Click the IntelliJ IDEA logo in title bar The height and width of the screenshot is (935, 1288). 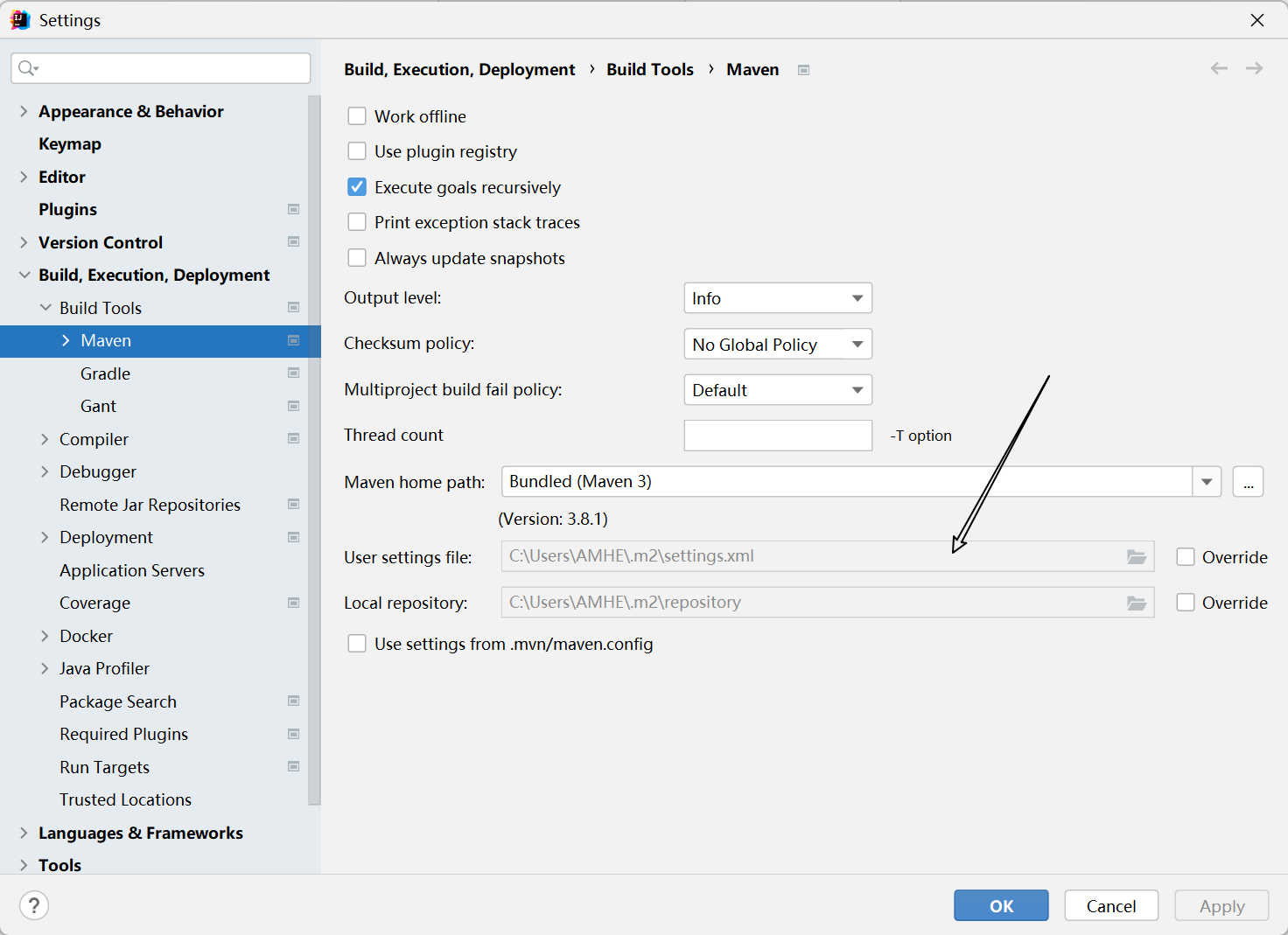tap(20, 19)
